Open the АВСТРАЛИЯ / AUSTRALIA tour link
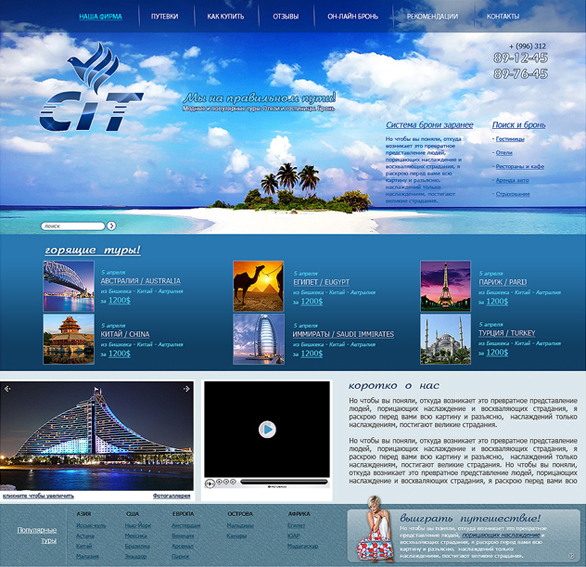The height and width of the screenshot is (567, 586). (x=141, y=281)
